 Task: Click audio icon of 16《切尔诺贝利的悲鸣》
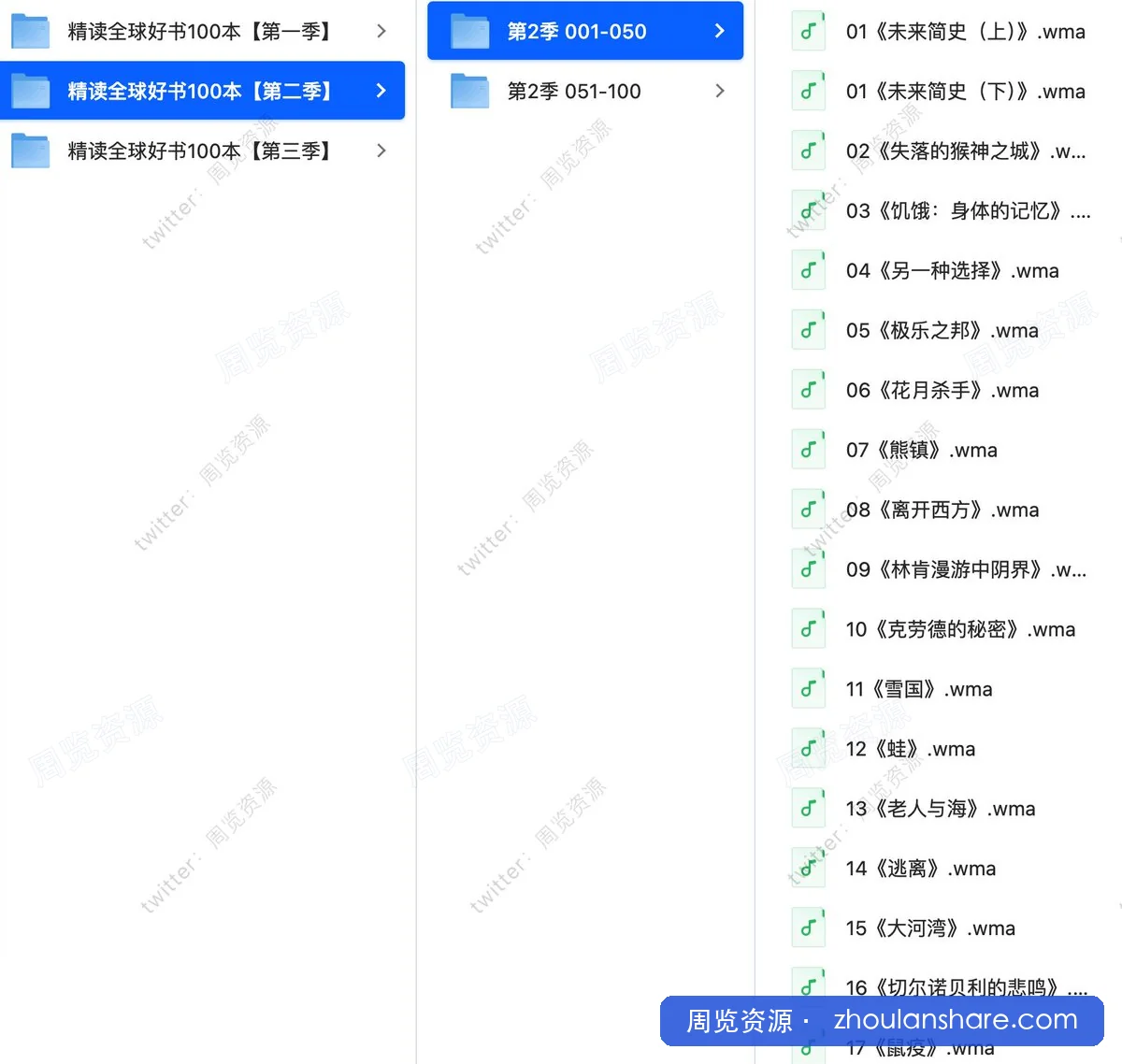coord(808,986)
